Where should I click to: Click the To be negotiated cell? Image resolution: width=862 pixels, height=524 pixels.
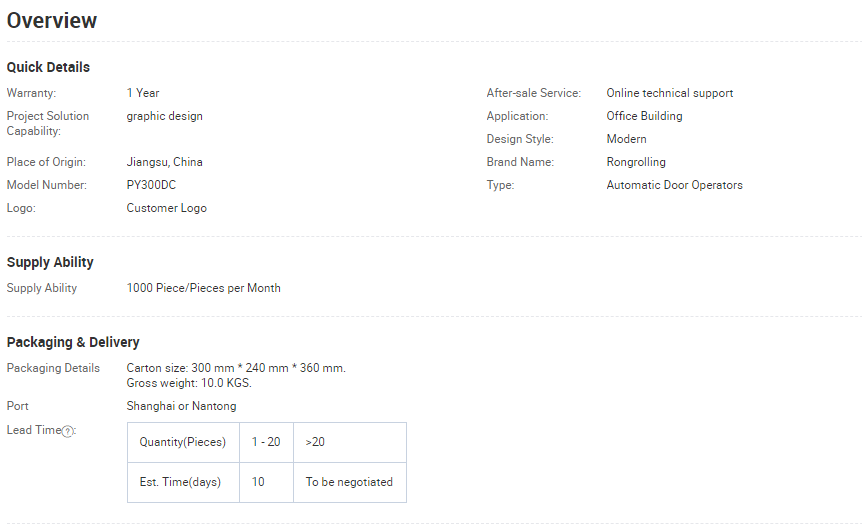[x=350, y=482]
